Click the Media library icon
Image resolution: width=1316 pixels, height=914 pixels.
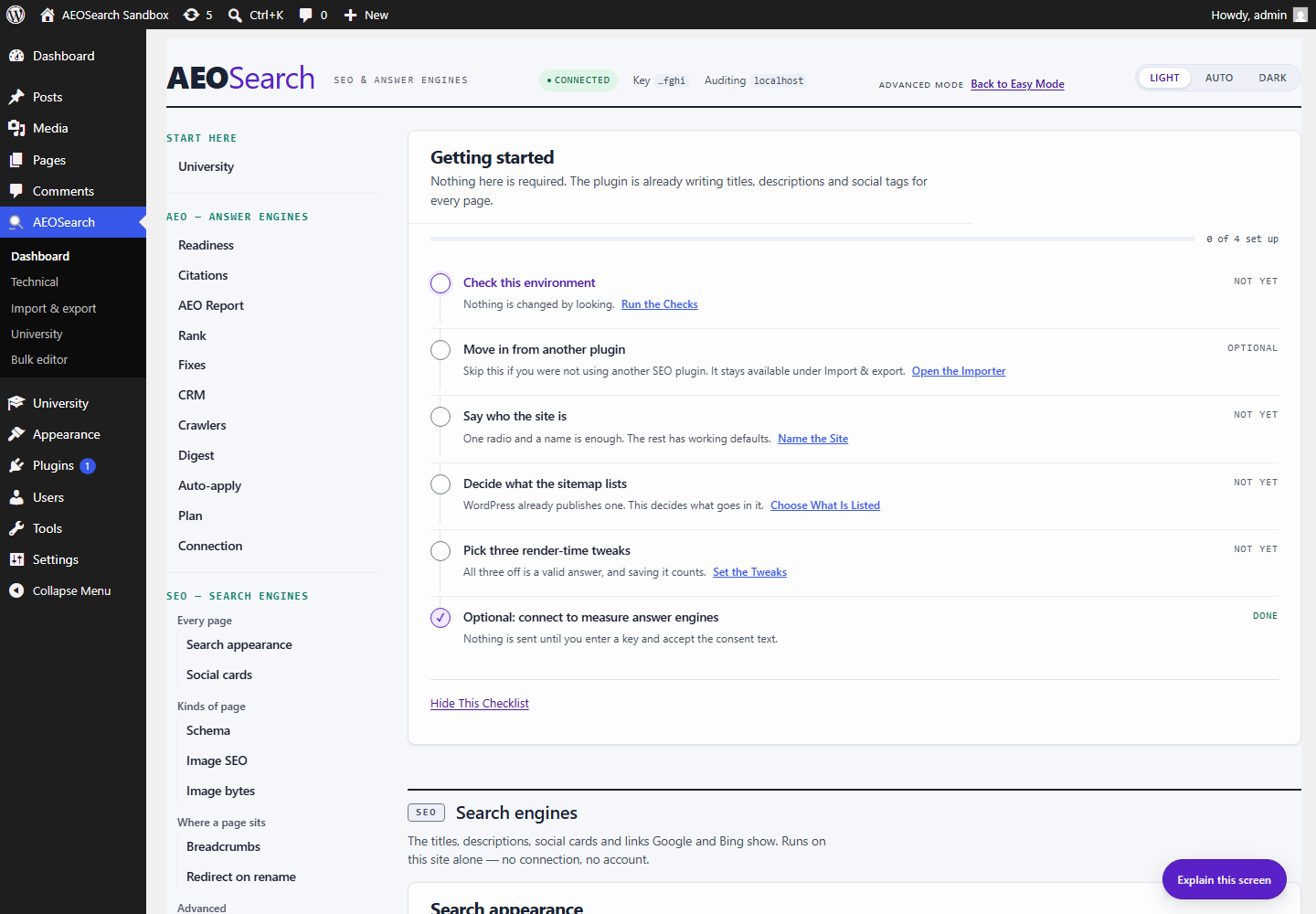point(16,128)
